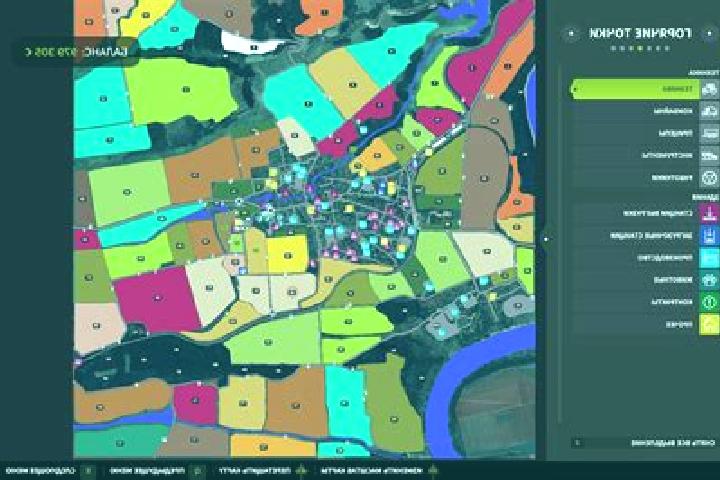Select the Предыдущее меню bottom bar item
The height and width of the screenshot is (480, 720).
pyautogui.click(x=147, y=471)
